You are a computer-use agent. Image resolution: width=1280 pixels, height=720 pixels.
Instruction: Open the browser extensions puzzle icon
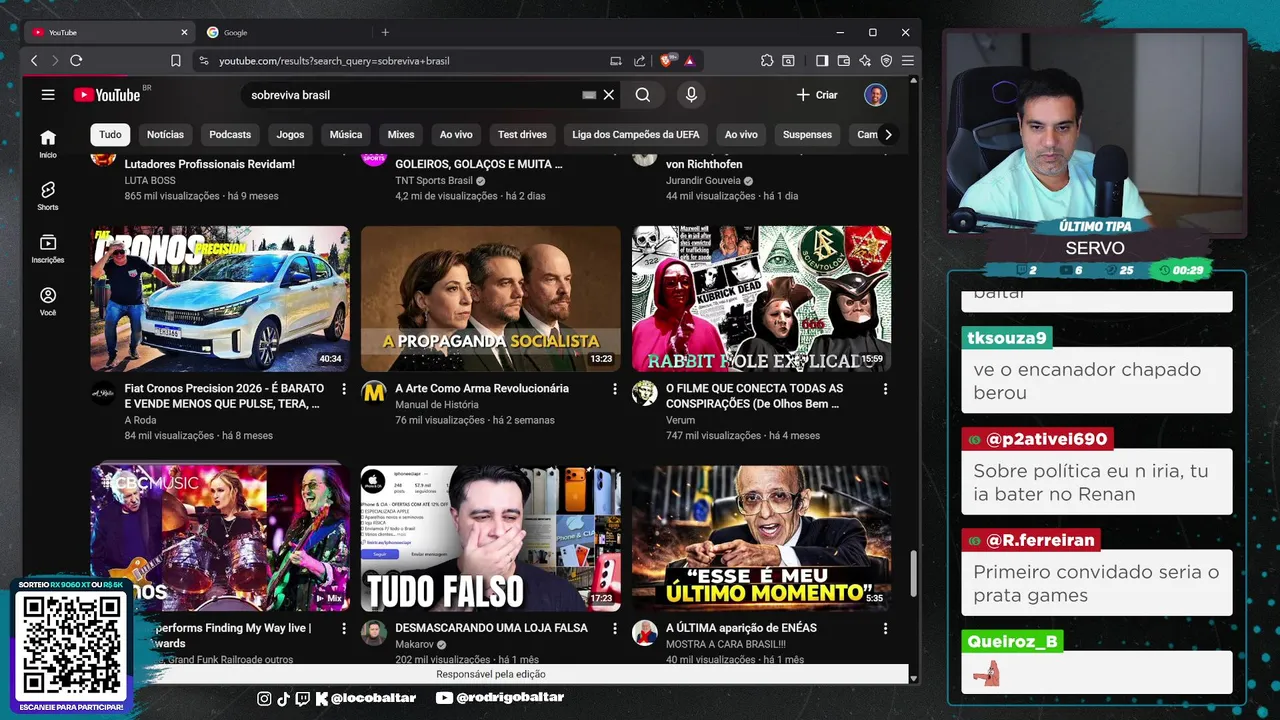[767, 61]
